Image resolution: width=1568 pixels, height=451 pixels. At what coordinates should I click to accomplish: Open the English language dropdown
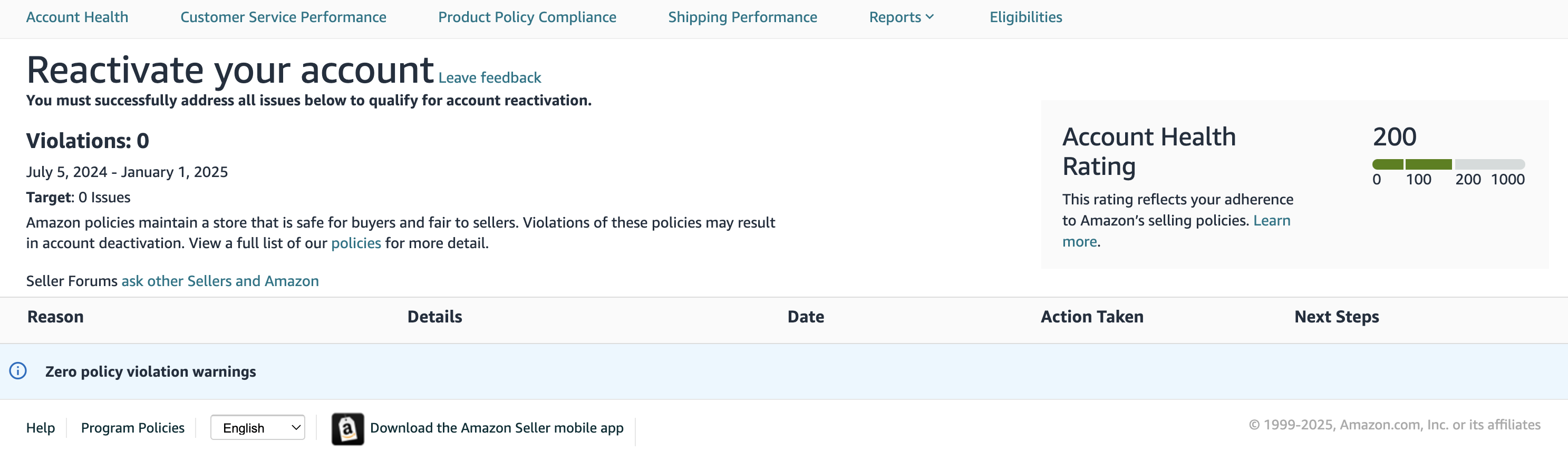[257, 427]
